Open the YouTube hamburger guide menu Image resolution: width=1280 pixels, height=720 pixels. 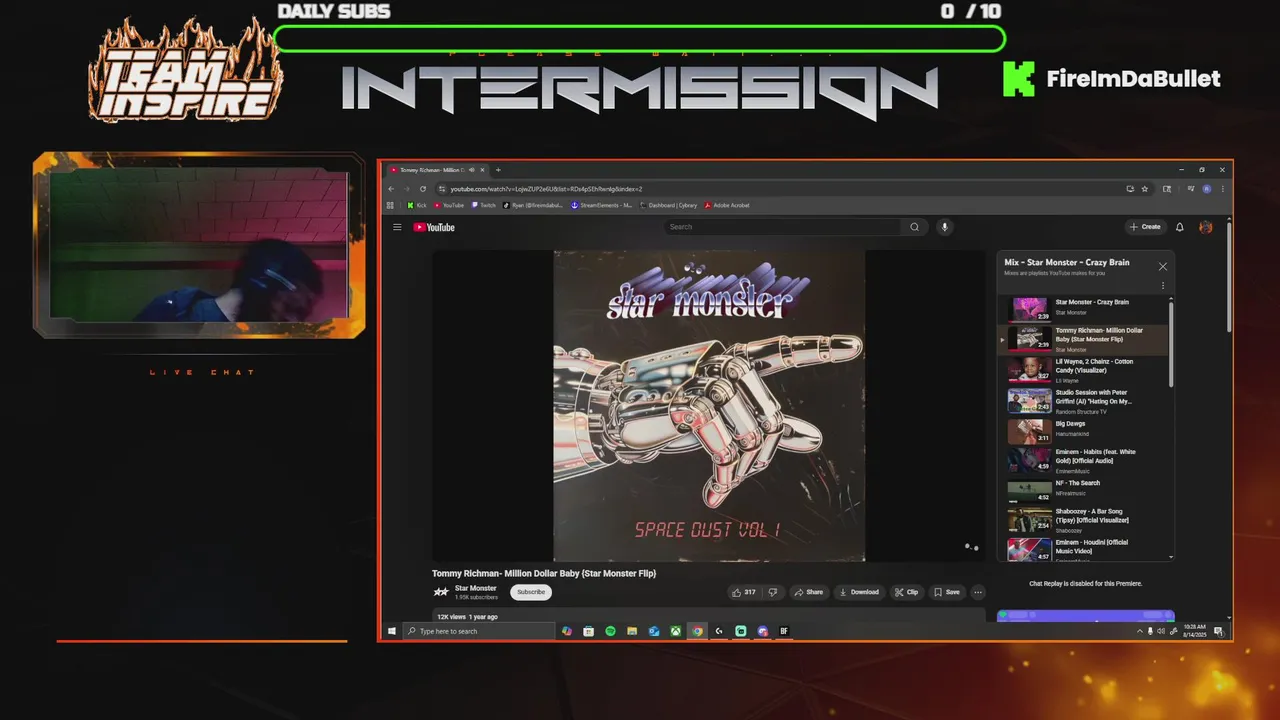[x=397, y=227]
